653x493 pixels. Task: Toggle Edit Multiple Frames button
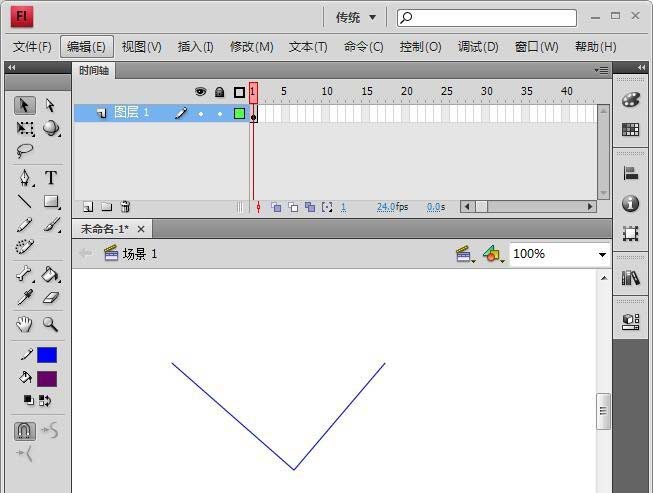310,207
